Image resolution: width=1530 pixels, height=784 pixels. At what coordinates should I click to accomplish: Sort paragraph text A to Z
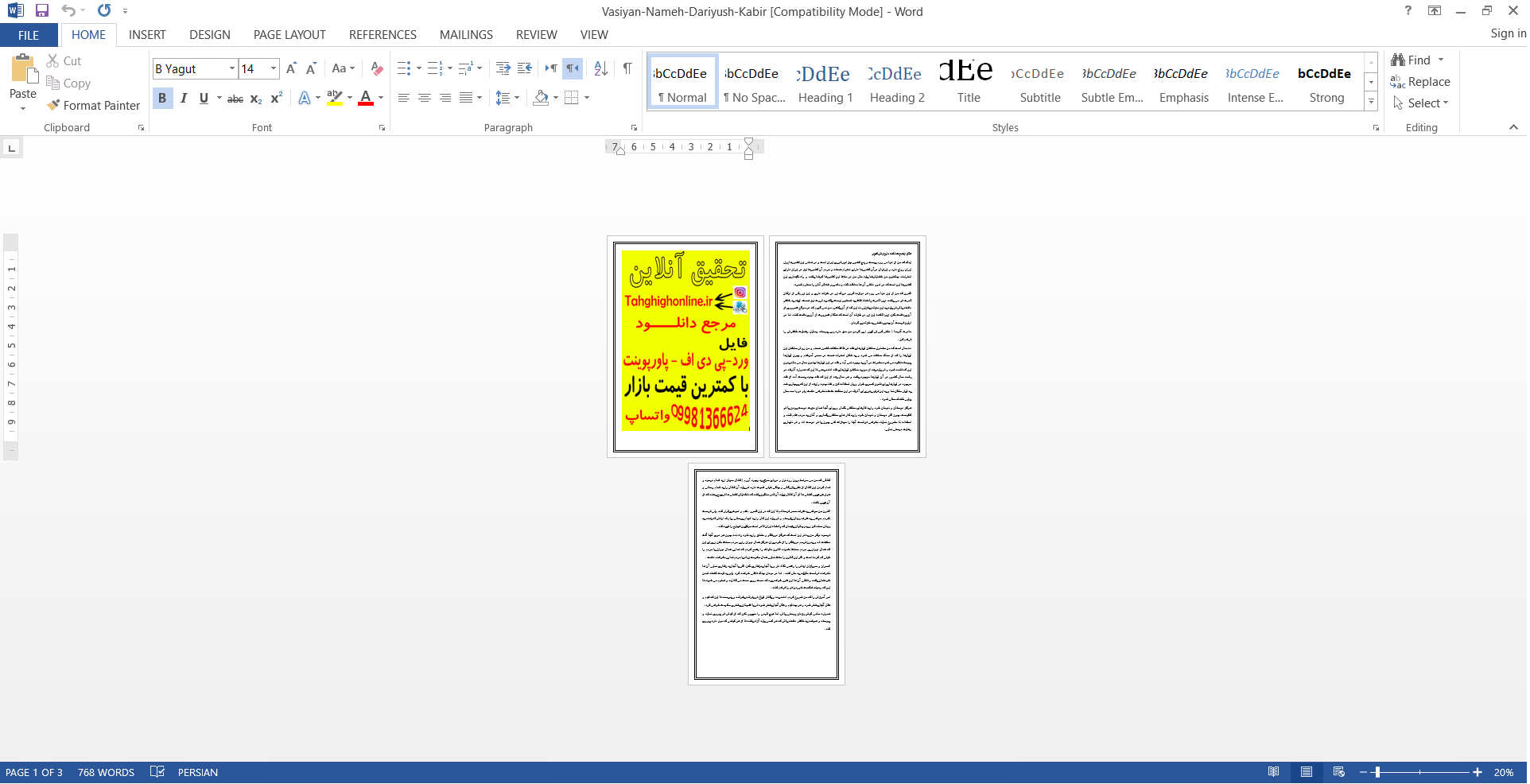click(601, 68)
